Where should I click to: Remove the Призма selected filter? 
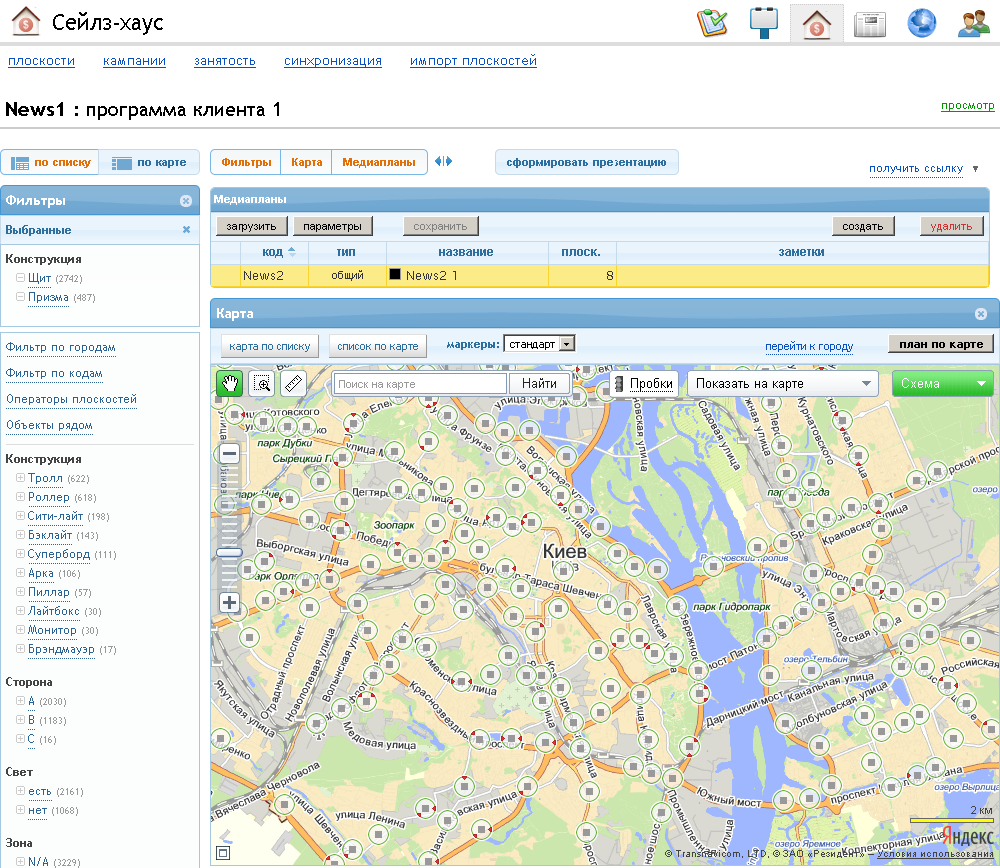click(20, 297)
